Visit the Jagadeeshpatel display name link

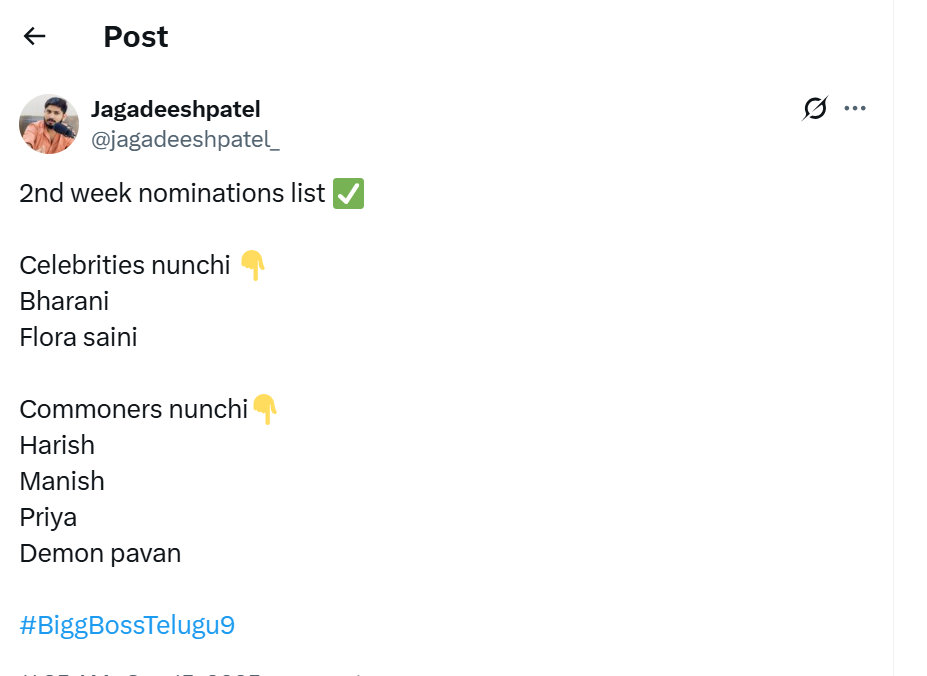175,108
